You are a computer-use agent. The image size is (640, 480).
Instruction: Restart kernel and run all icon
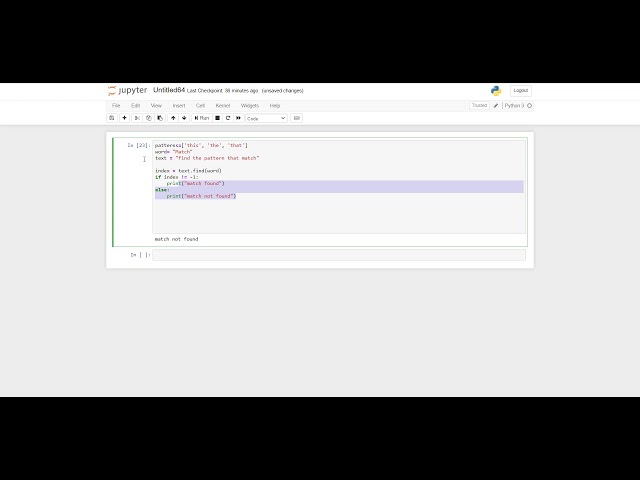point(238,118)
